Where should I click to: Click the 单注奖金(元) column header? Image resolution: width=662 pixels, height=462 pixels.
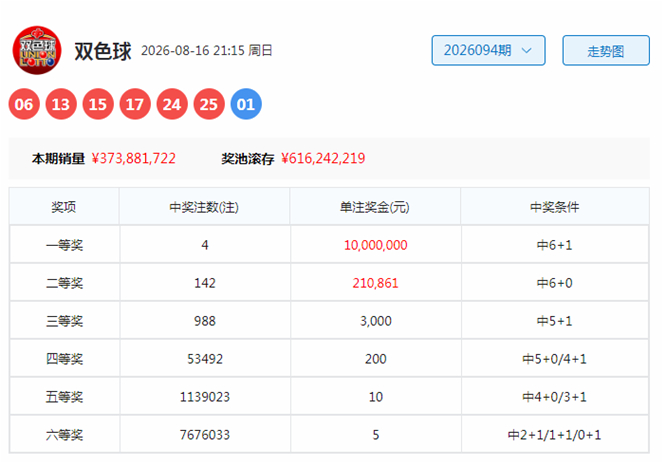(375, 207)
